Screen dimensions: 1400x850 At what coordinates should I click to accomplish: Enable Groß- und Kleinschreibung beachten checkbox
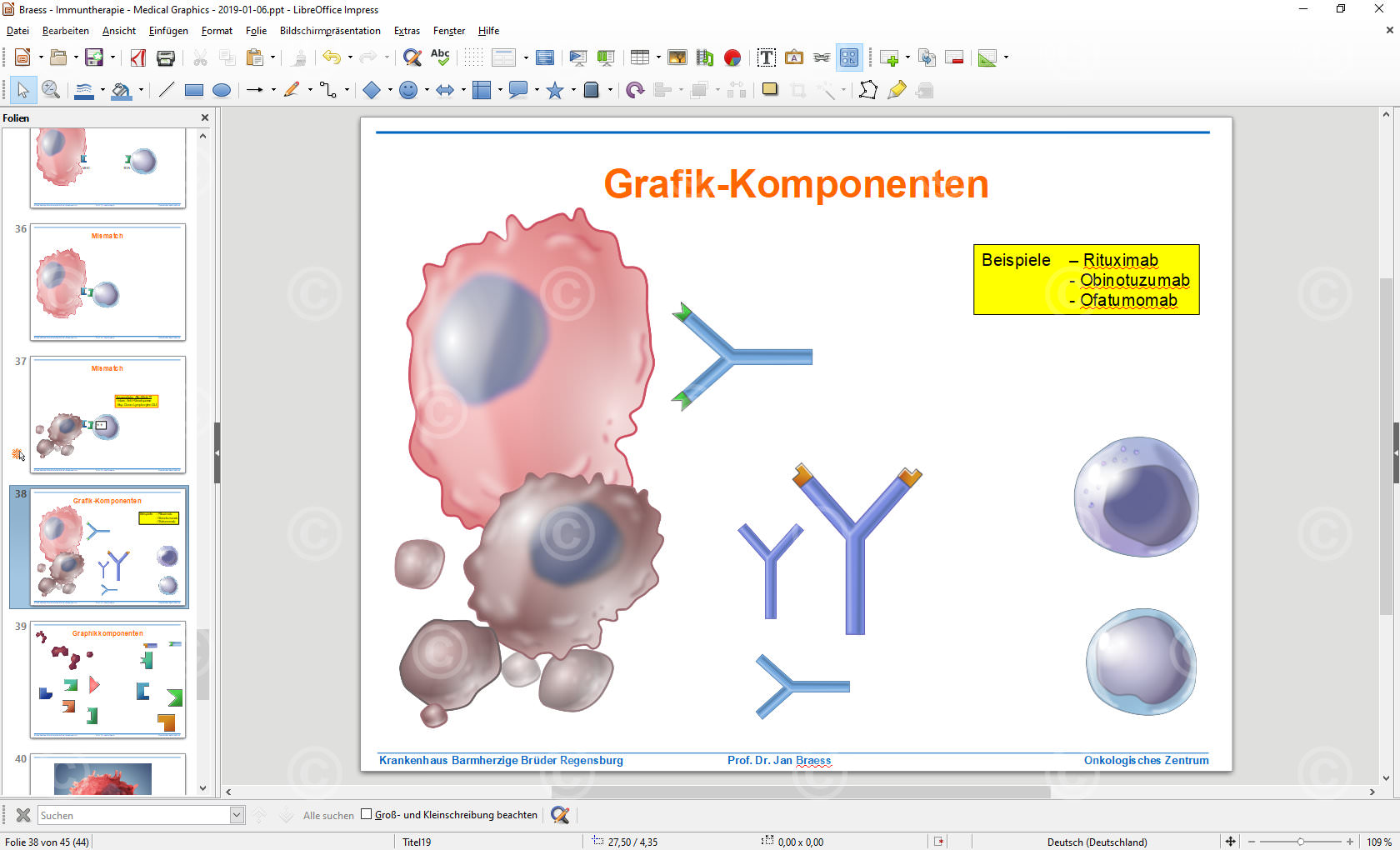tap(366, 814)
